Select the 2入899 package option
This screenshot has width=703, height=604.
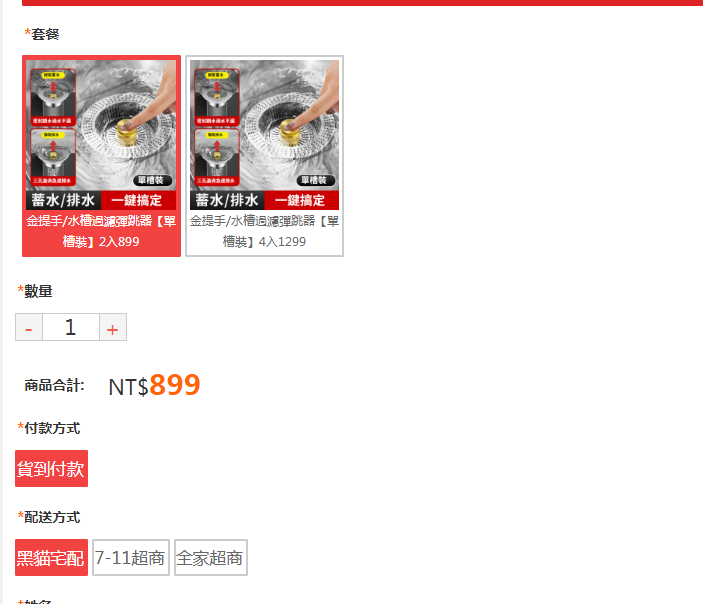click(x=101, y=156)
